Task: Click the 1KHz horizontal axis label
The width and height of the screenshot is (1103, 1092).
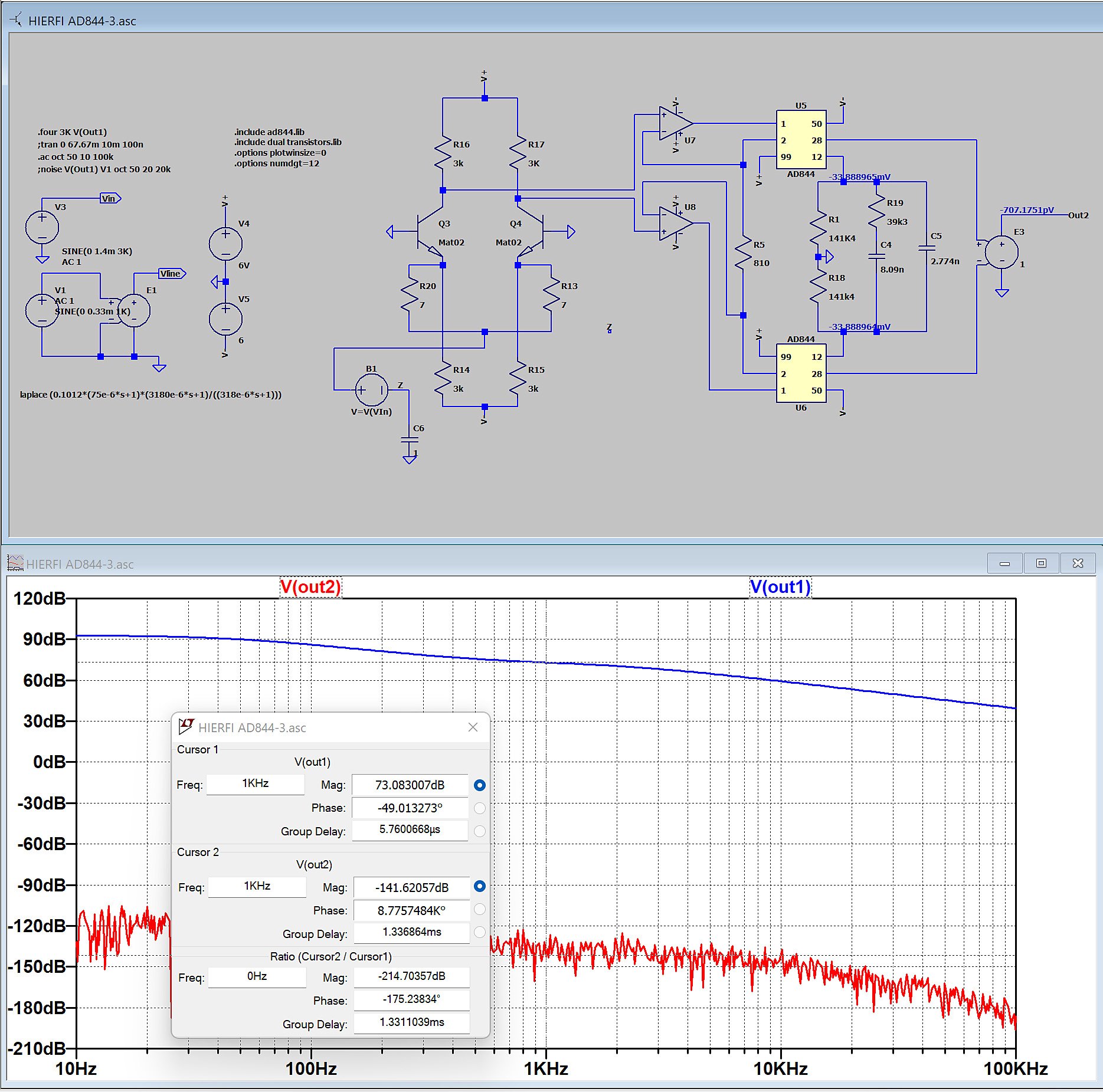Action: click(545, 1068)
